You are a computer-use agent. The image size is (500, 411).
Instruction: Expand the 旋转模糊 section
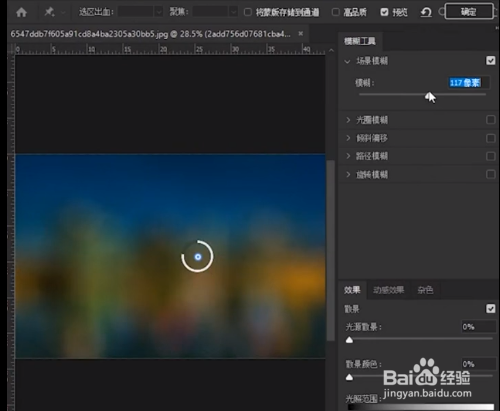pyautogui.click(x=348, y=174)
